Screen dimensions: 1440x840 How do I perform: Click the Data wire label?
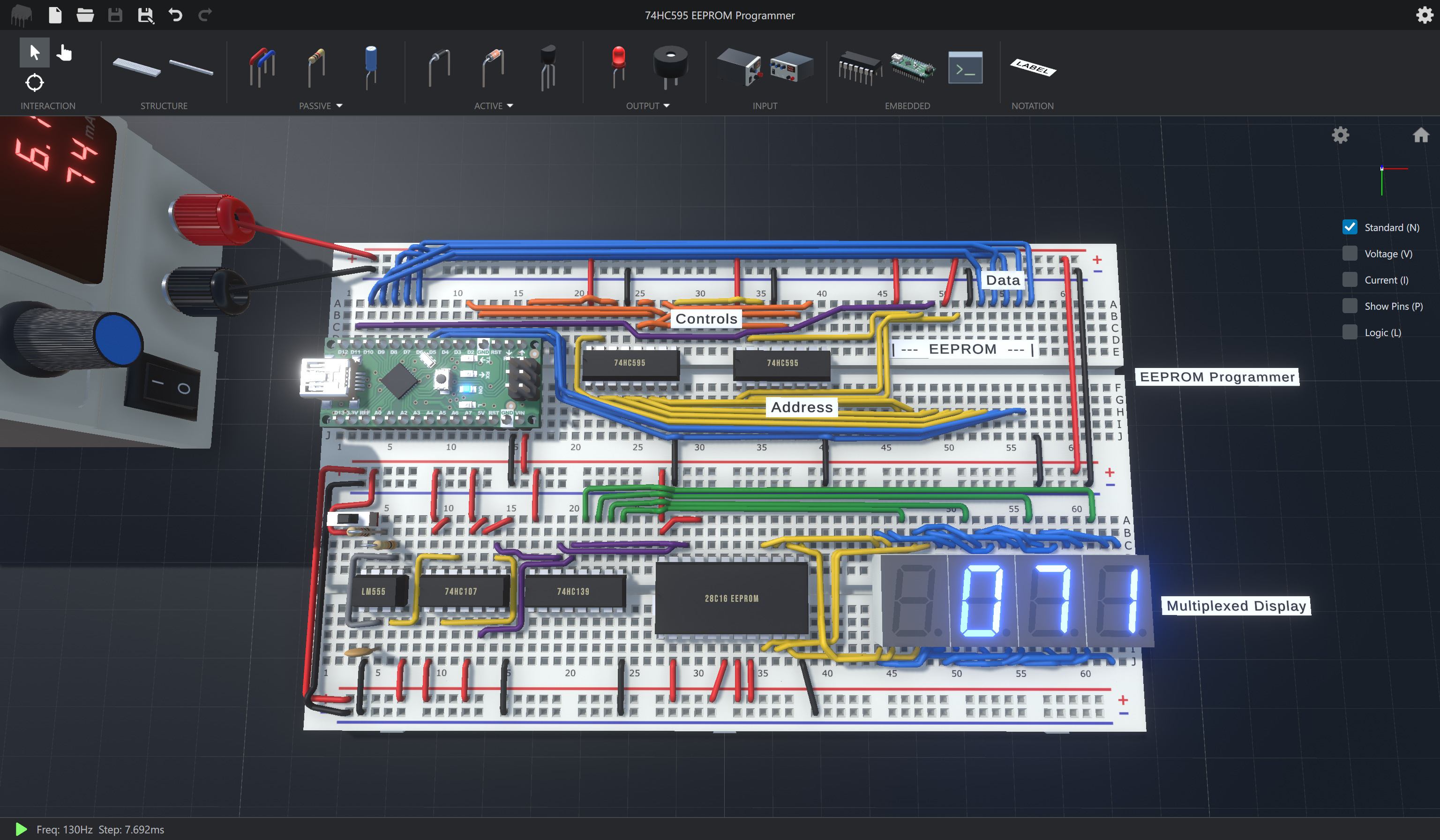1003,280
